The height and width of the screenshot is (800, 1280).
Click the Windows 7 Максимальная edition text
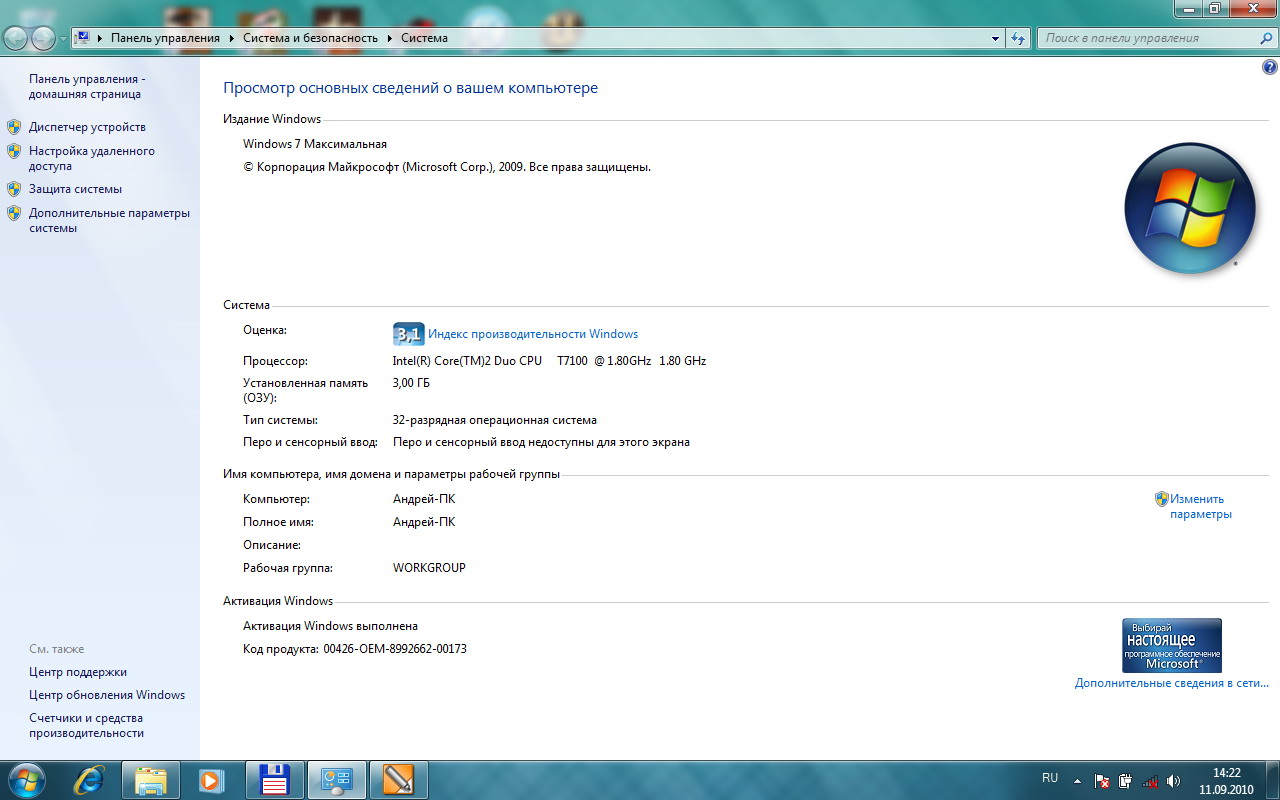(x=315, y=144)
